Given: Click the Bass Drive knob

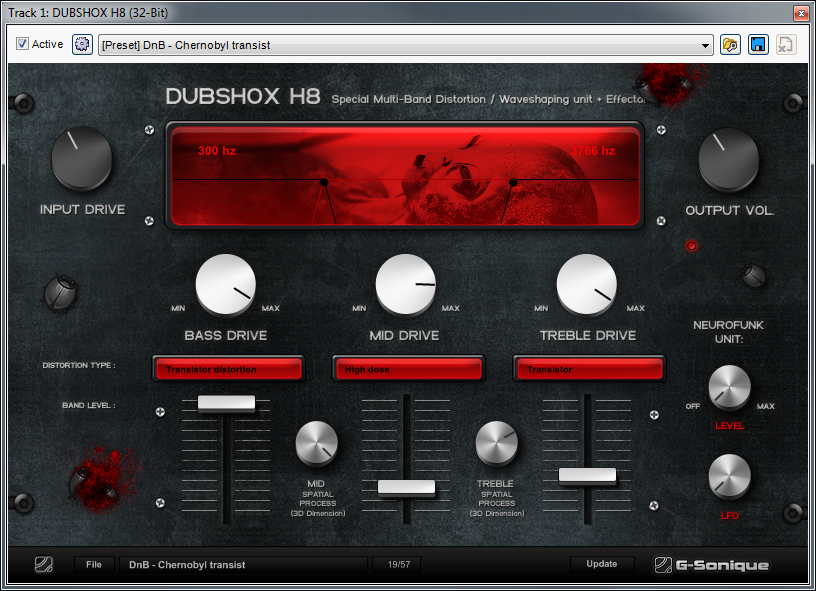Looking at the screenshot, I should [226, 285].
